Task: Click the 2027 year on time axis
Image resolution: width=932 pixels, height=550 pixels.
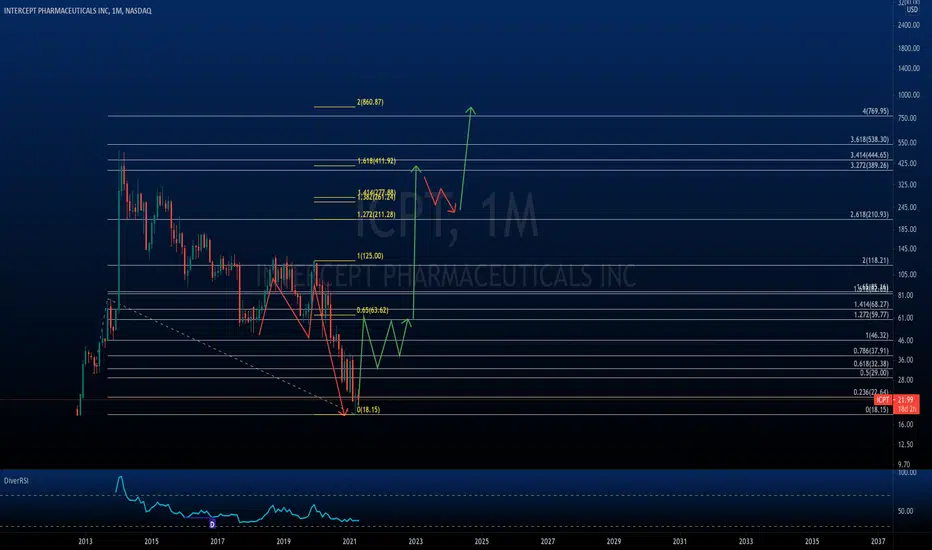Action: [547, 541]
